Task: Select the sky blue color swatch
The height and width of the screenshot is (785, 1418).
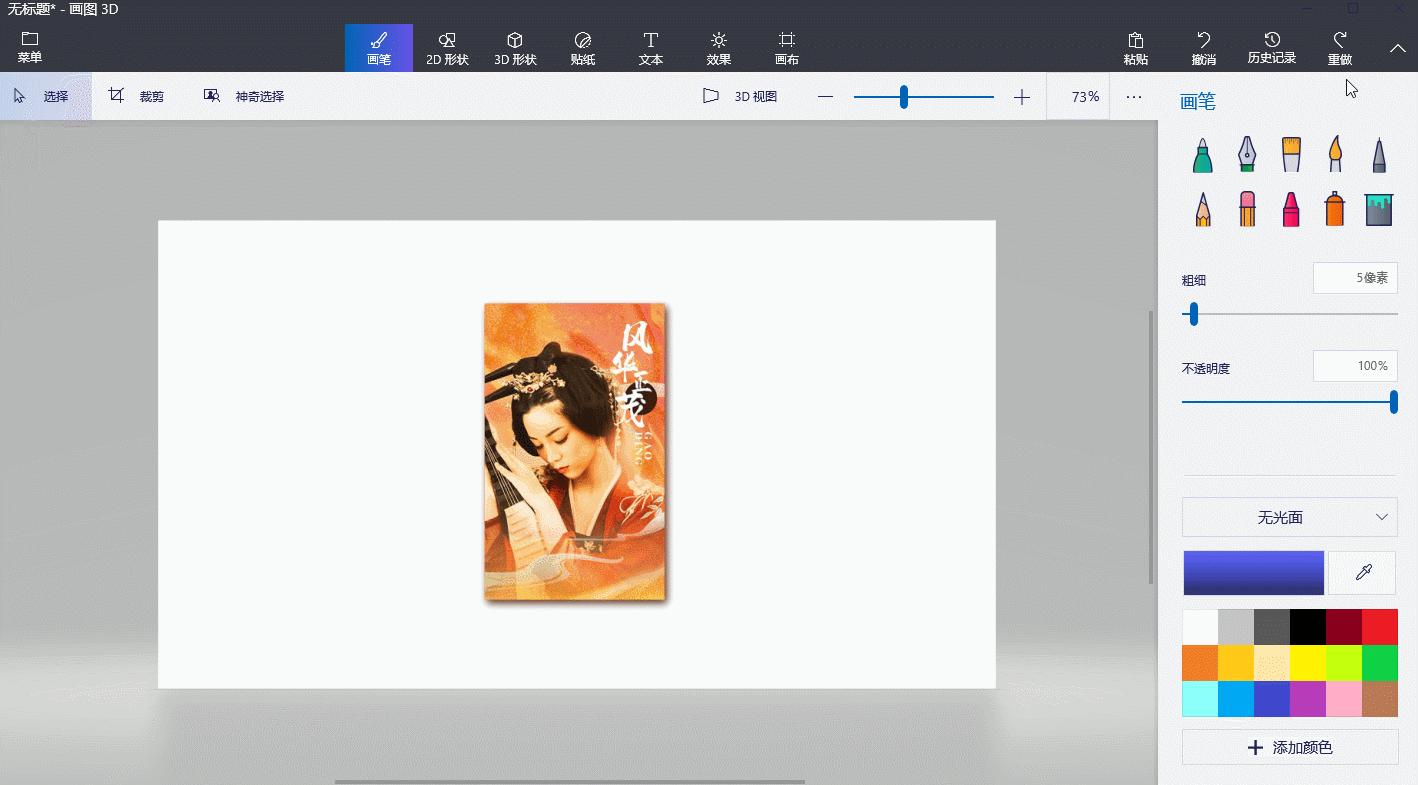Action: (1236, 699)
